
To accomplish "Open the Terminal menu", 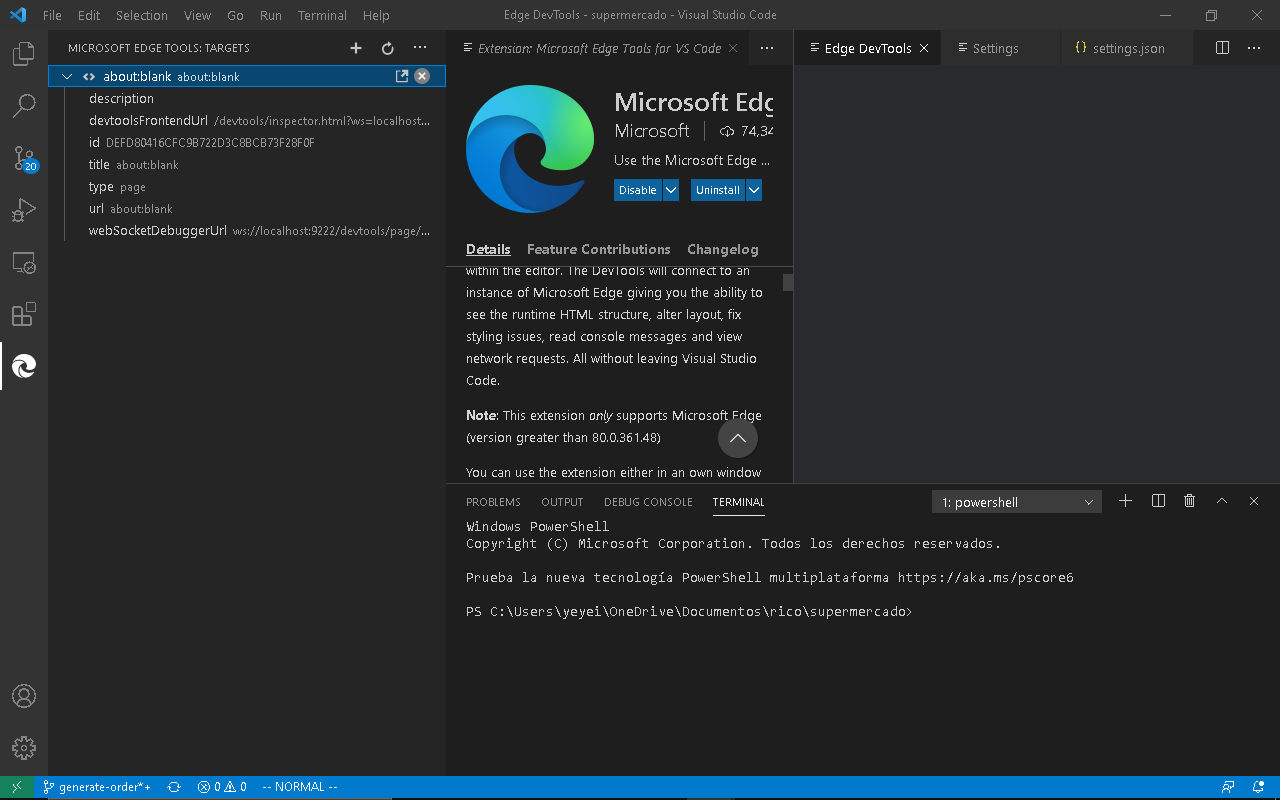I will click(323, 15).
